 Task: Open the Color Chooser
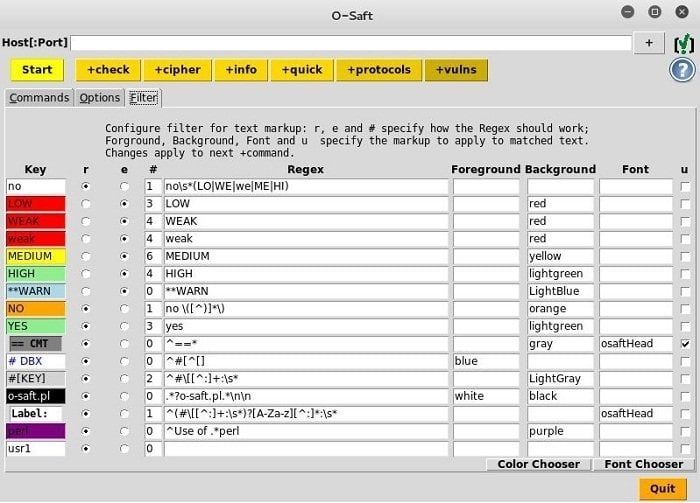pos(538,464)
